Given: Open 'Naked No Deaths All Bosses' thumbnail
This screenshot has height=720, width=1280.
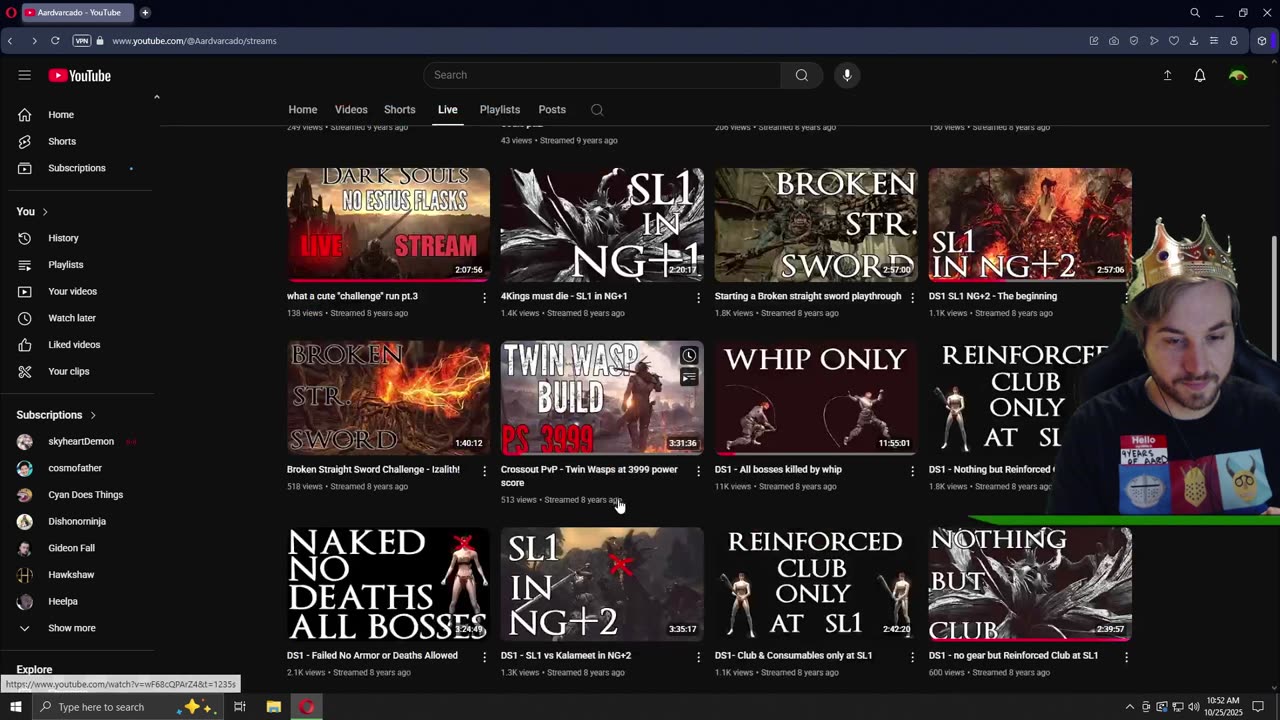Looking at the screenshot, I should [x=388, y=584].
